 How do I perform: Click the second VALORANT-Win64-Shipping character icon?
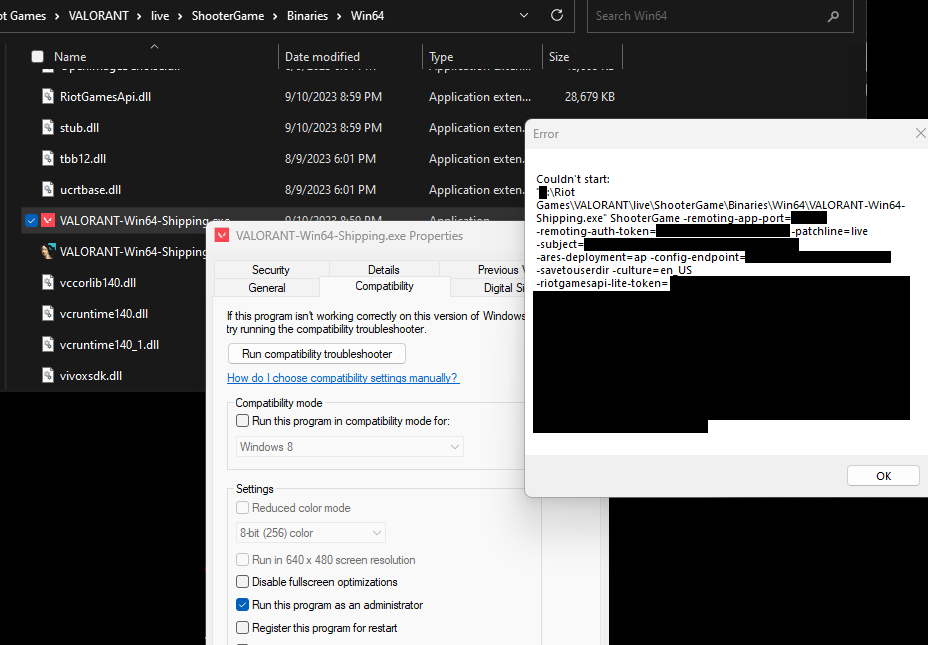click(x=48, y=251)
